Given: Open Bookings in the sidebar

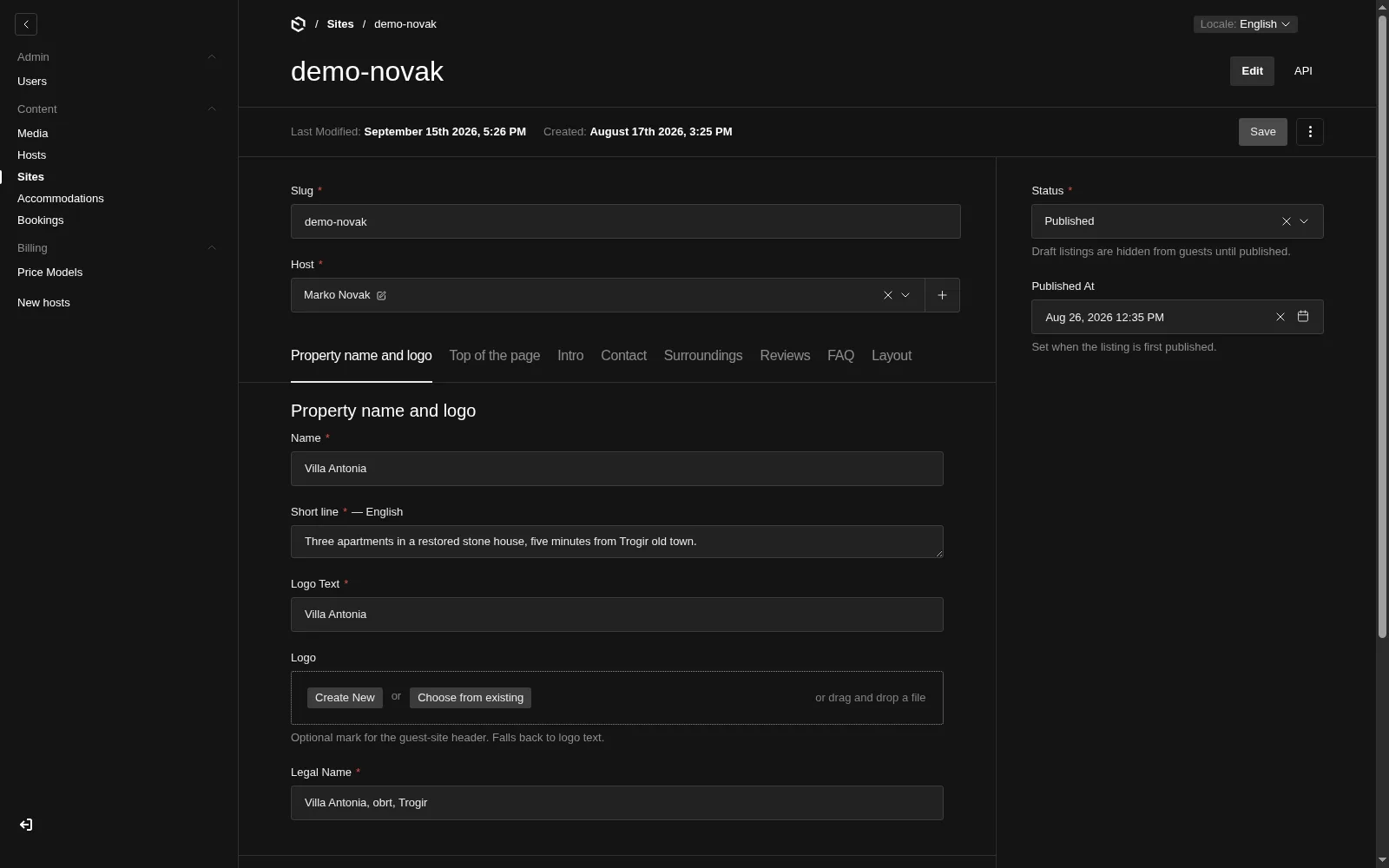Looking at the screenshot, I should (x=41, y=220).
